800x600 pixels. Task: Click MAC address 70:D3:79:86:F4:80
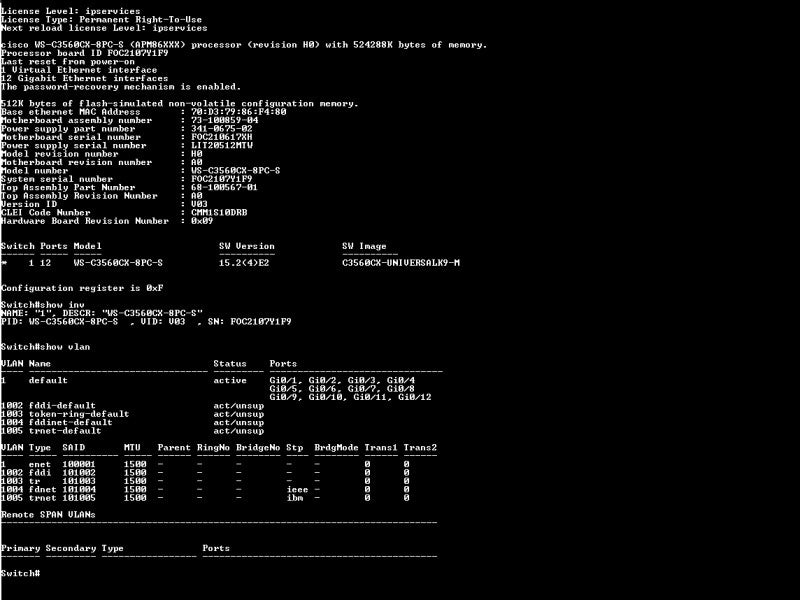tap(239, 112)
